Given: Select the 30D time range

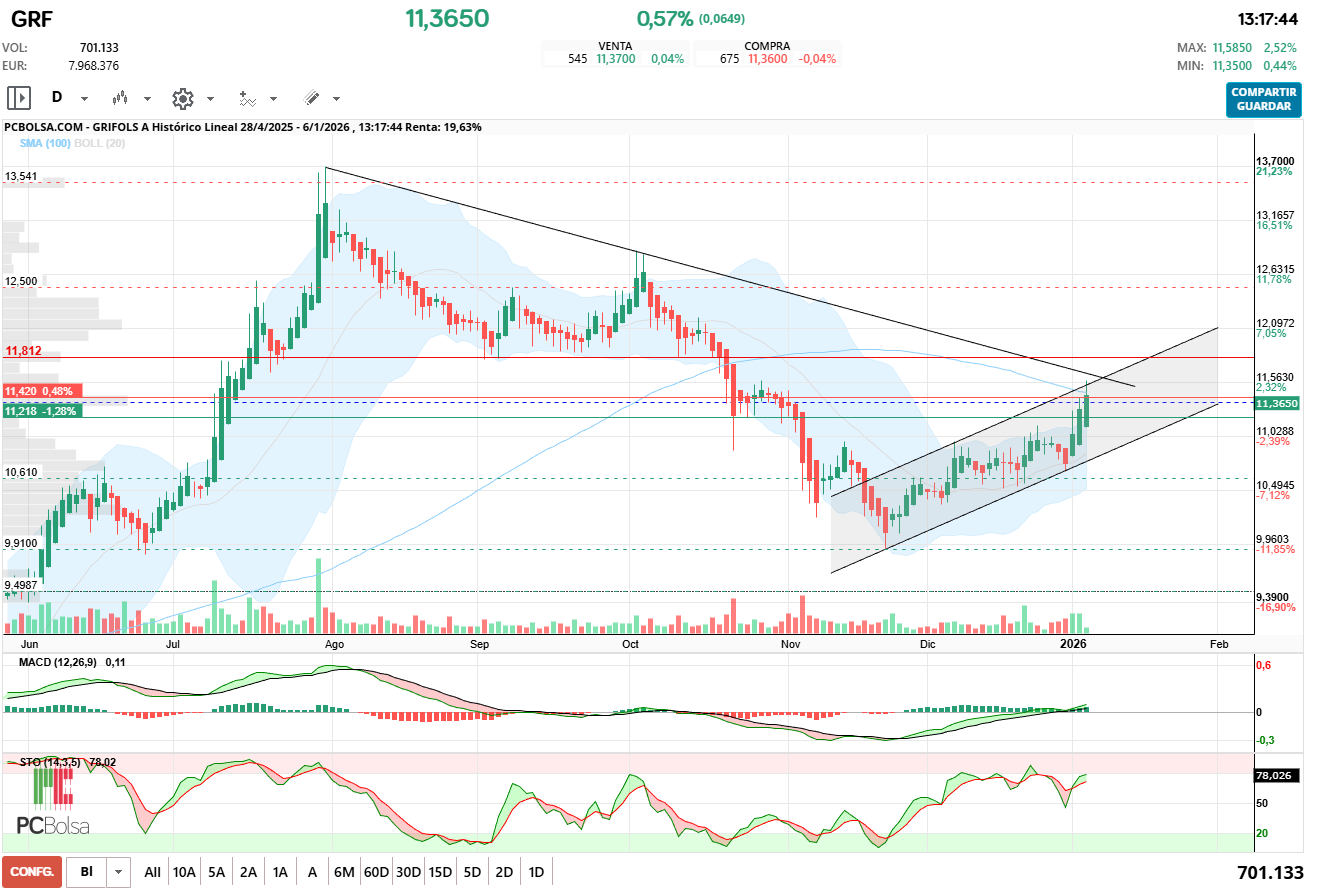Looking at the screenshot, I should [408, 872].
